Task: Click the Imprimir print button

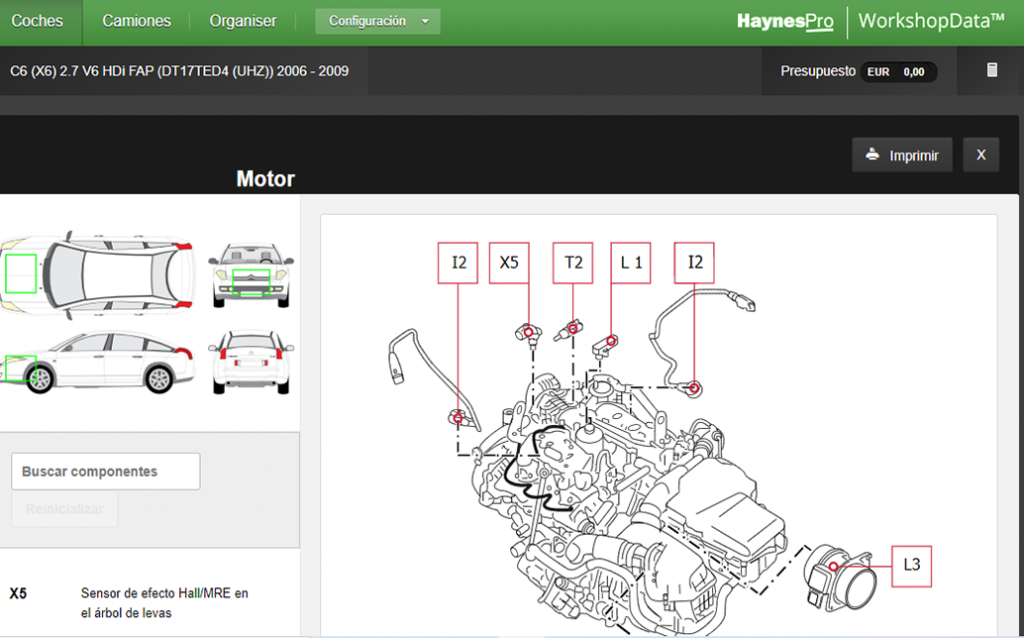Action: click(902, 155)
